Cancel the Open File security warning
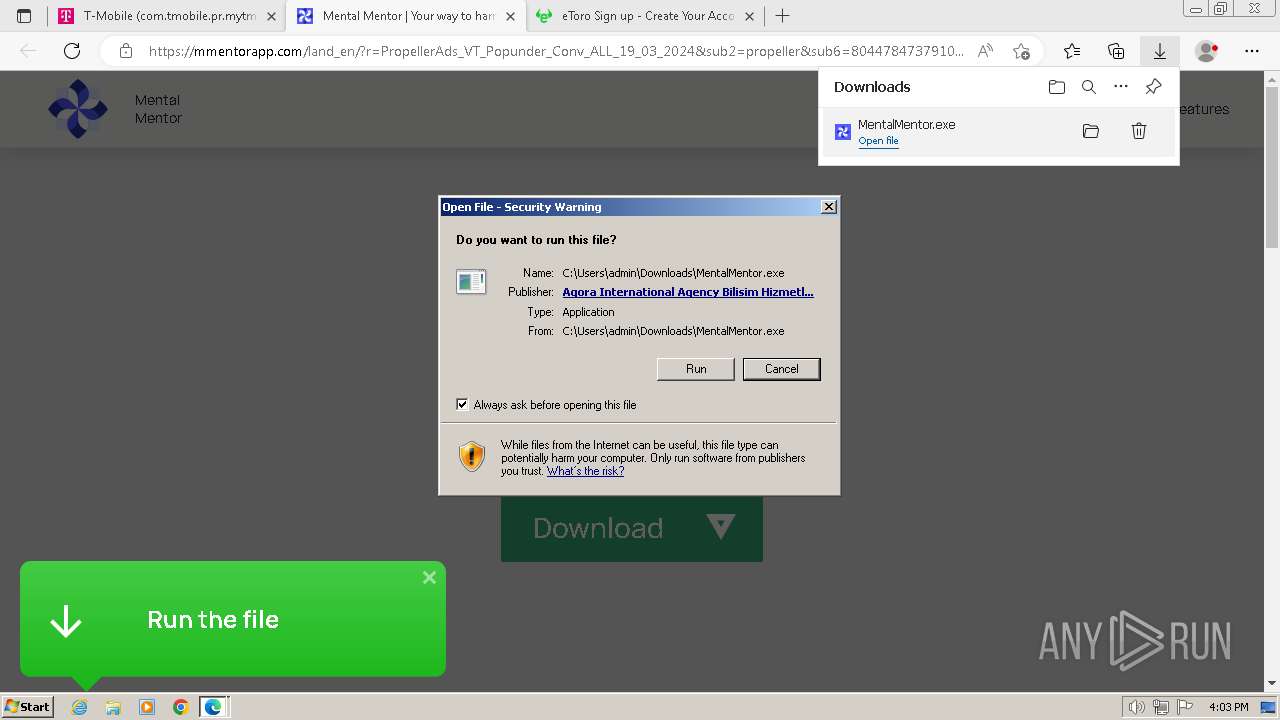The height and width of the screenshot is (720, 1280). coord(781,369)
